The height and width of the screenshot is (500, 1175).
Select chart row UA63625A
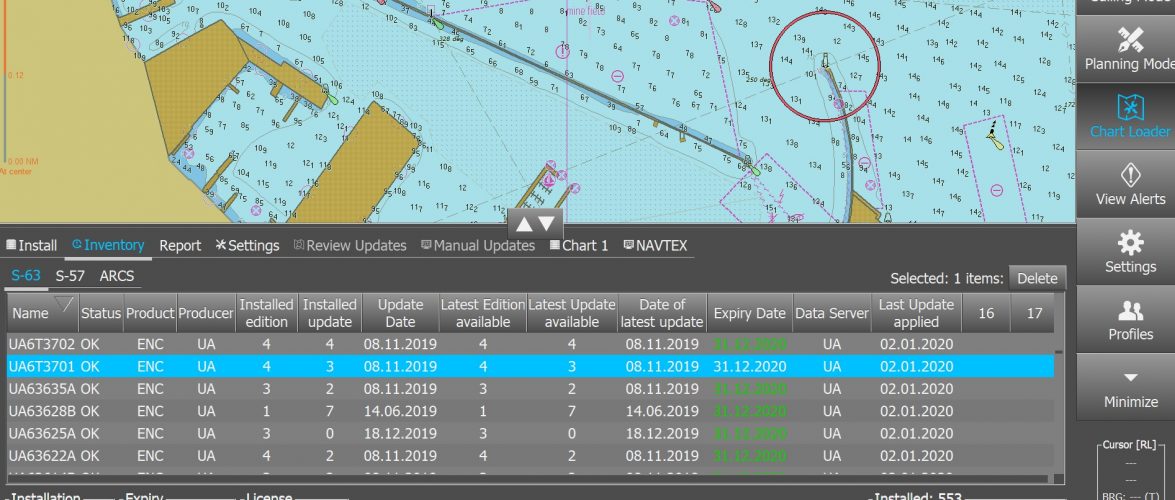pos(531,433)
